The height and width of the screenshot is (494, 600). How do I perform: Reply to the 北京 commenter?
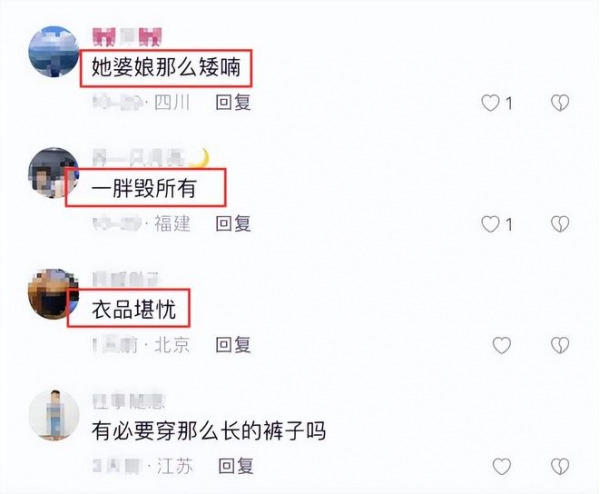(233, 345)
